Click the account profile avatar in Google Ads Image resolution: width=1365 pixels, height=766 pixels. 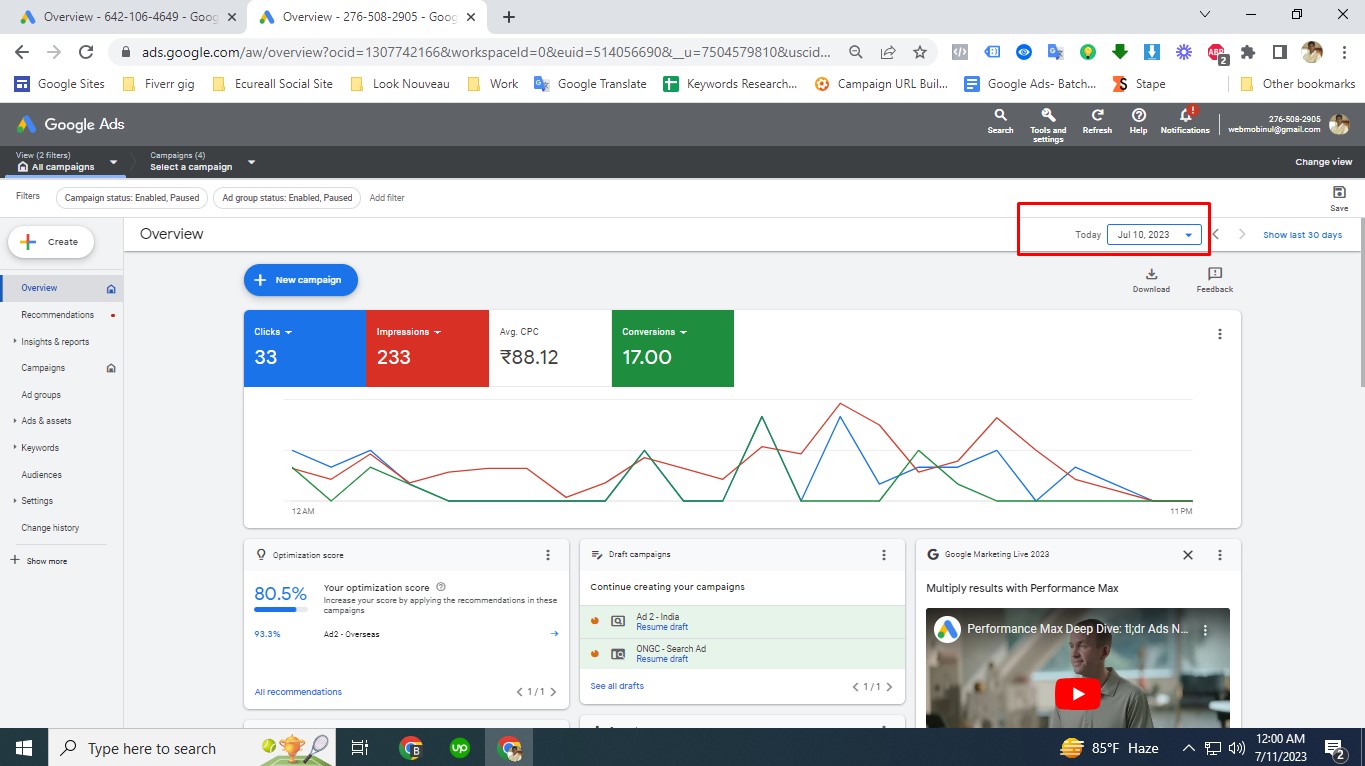(x=1339, y=125)
